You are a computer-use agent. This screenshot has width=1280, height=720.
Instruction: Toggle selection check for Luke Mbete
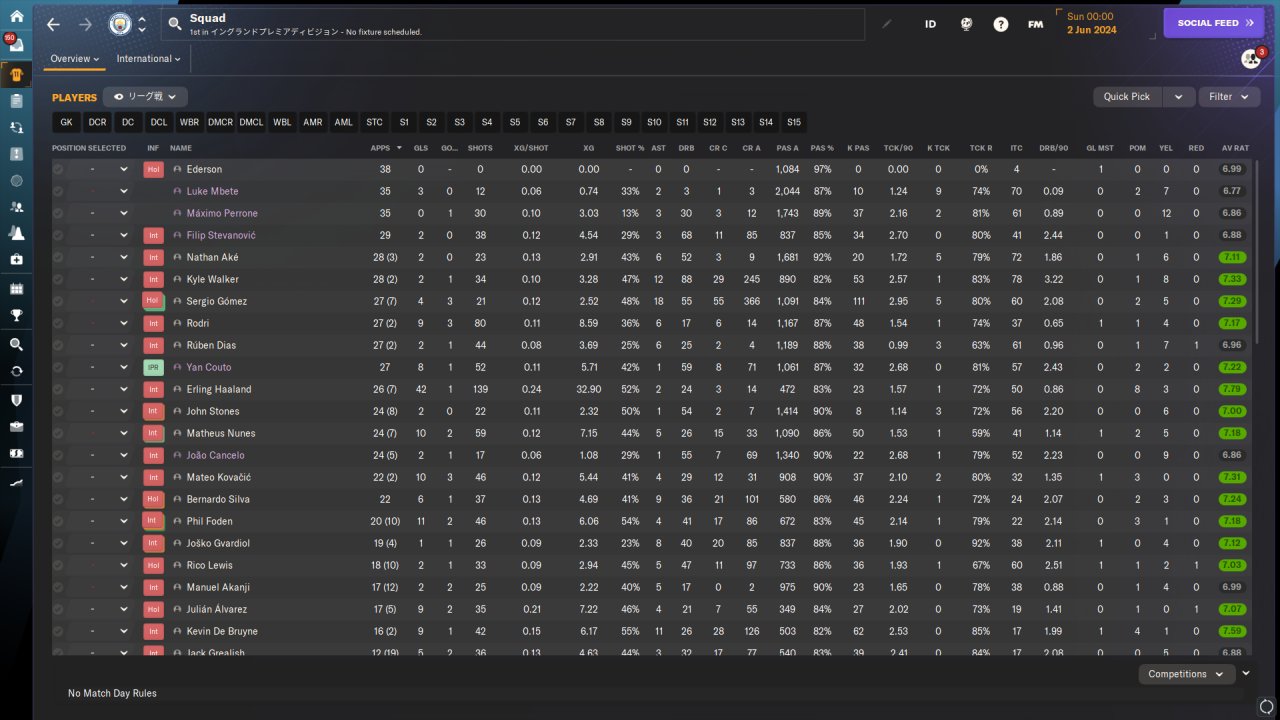click(58, 191)
